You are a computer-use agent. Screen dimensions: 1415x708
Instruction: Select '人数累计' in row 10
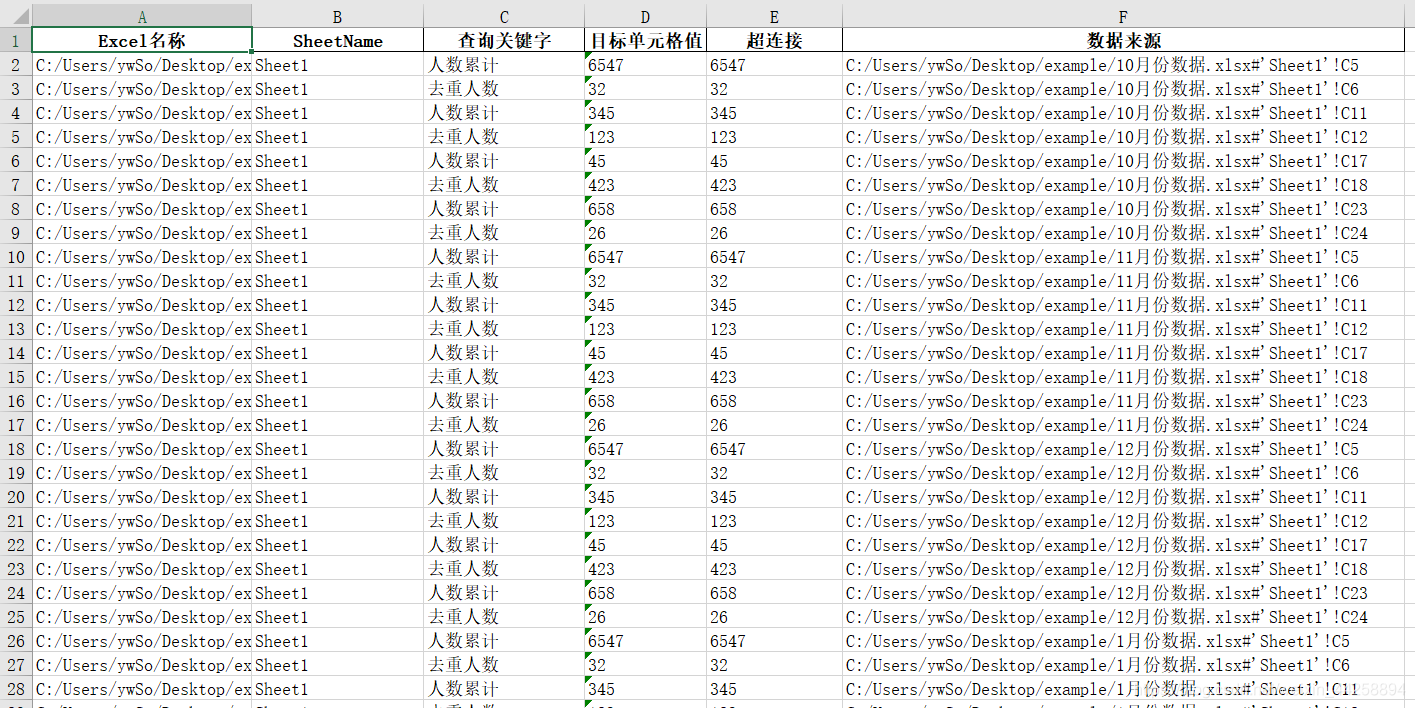coord(504,257)
